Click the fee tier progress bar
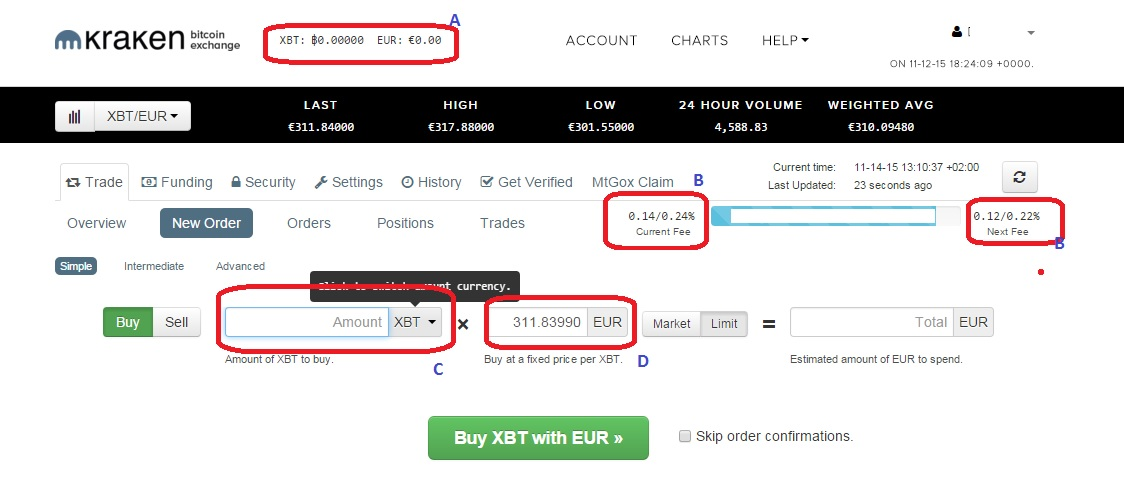 pos(835,216)
